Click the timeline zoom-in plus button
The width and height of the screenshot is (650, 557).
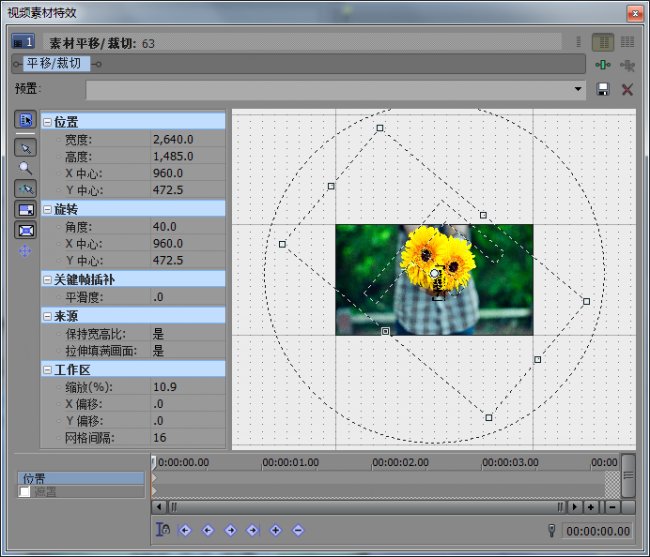[590, 507]
